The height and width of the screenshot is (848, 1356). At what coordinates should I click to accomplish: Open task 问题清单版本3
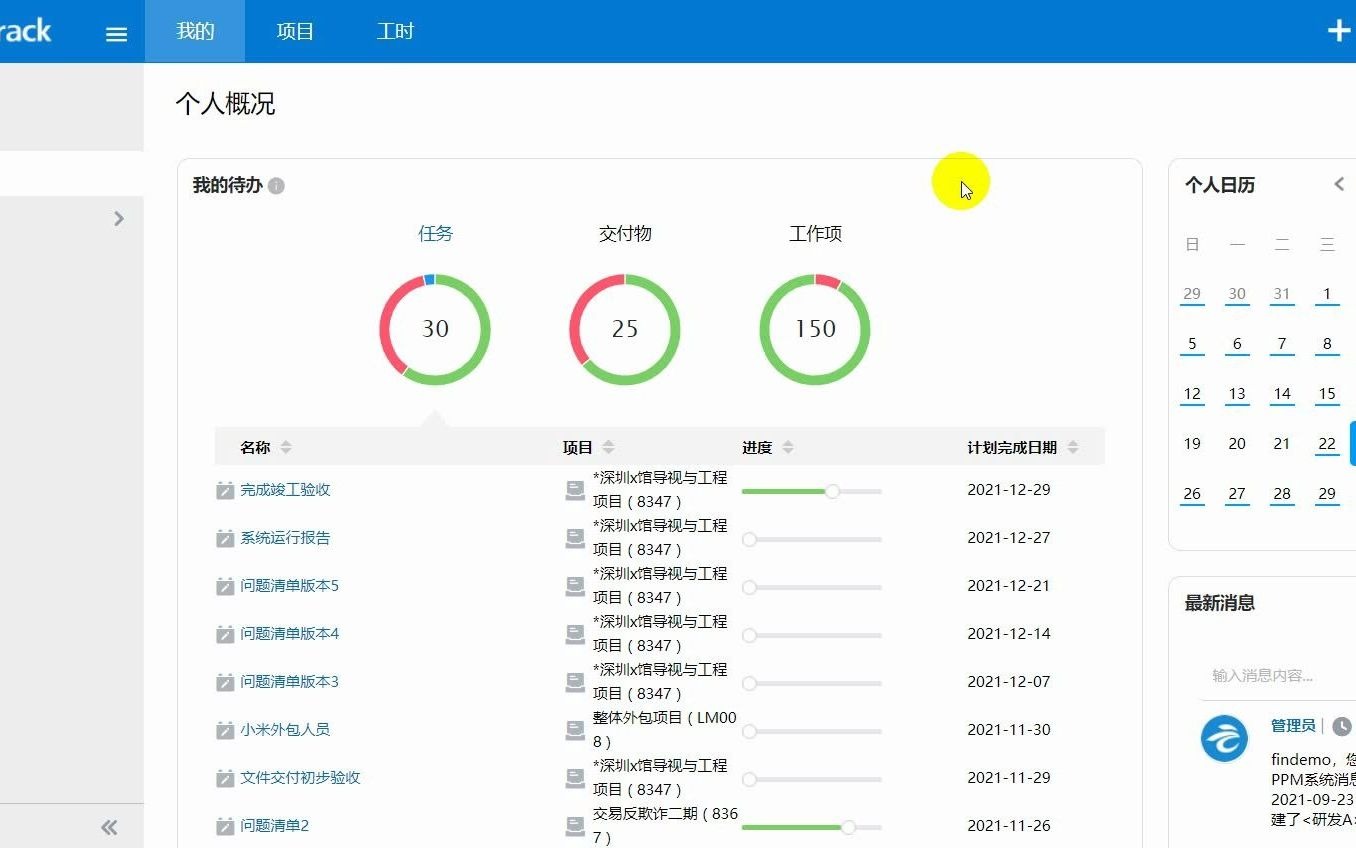coord(289,682)
